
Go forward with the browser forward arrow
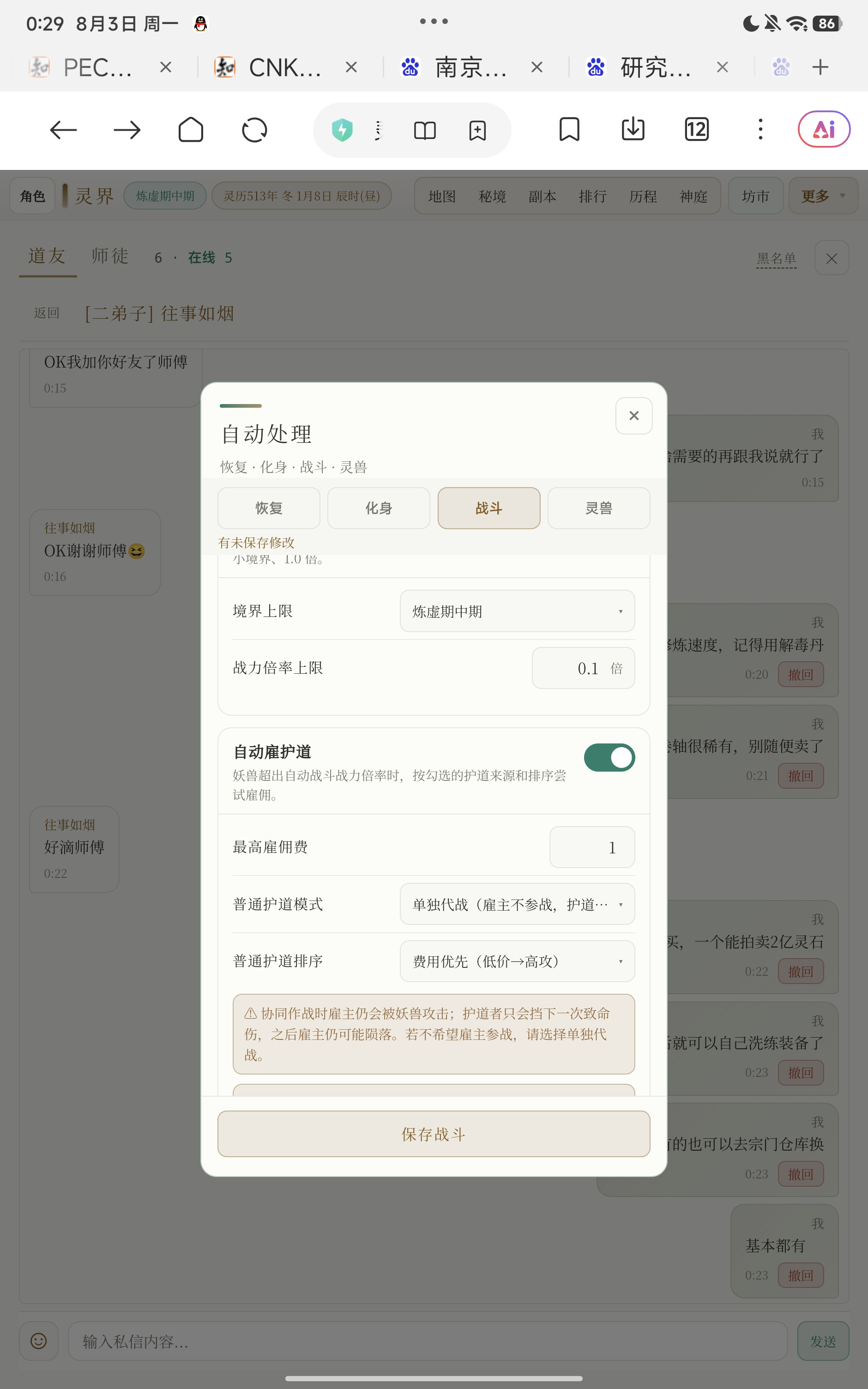(127, 130)
